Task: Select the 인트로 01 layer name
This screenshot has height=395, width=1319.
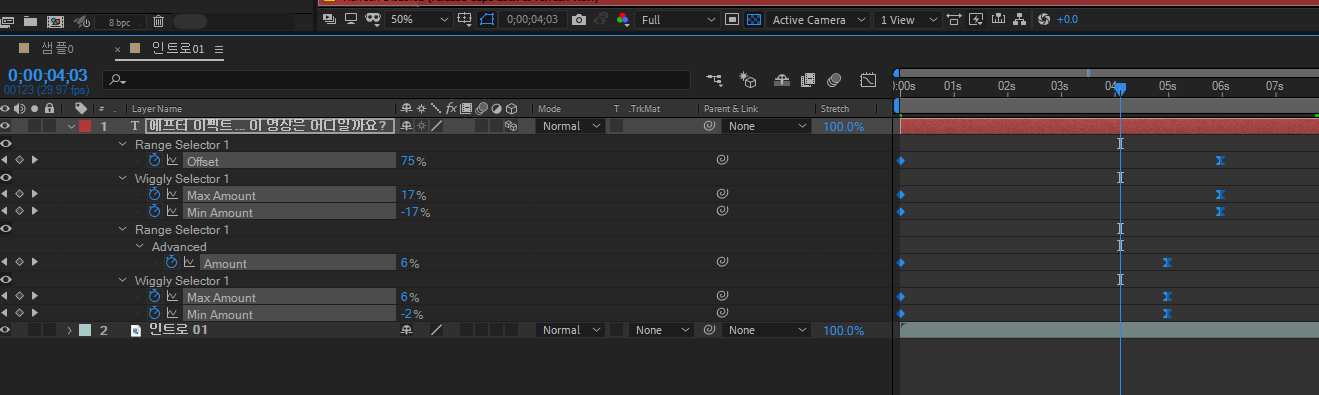Action: [x=178, y=330]
